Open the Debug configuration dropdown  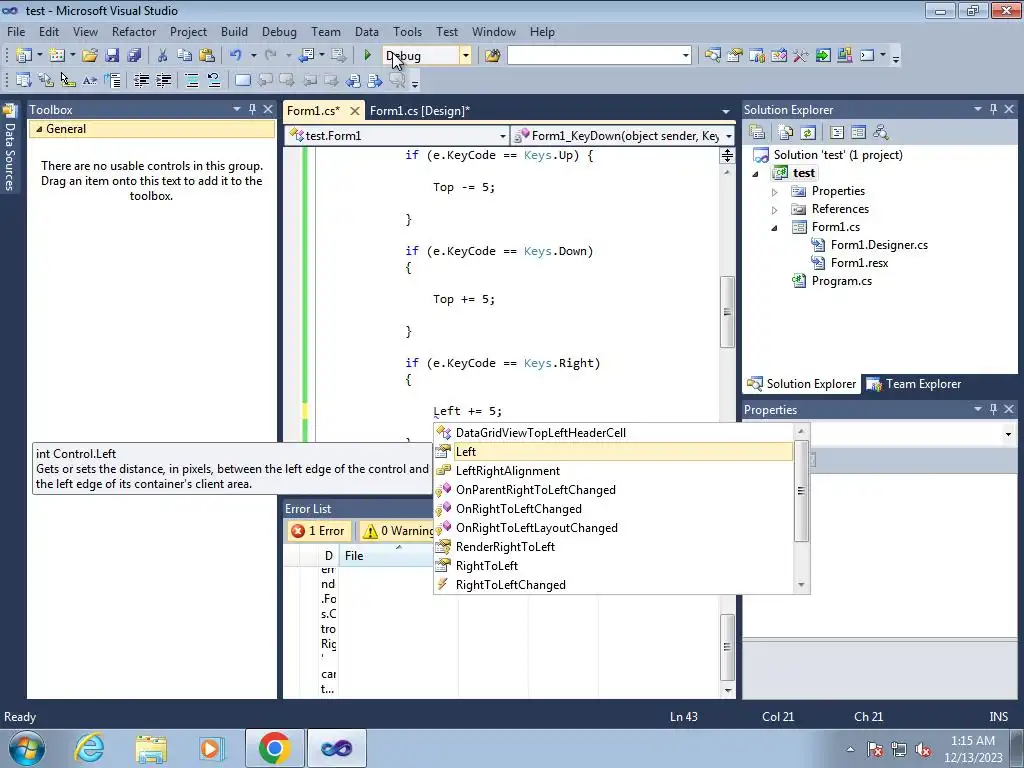[x=466, y=56]
